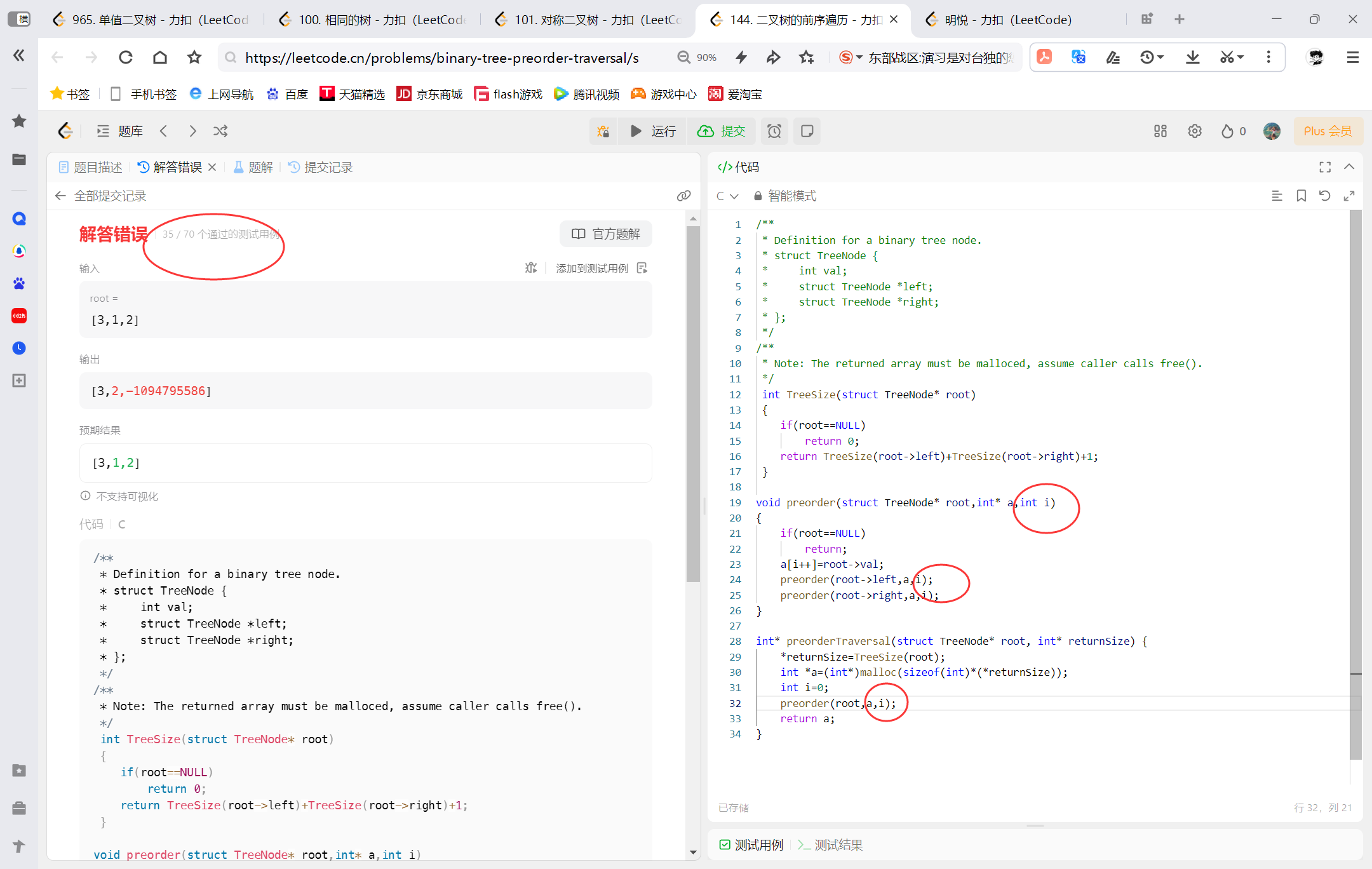Toggle the browser sidebar collapse arrows

click(x=19, y=56)
